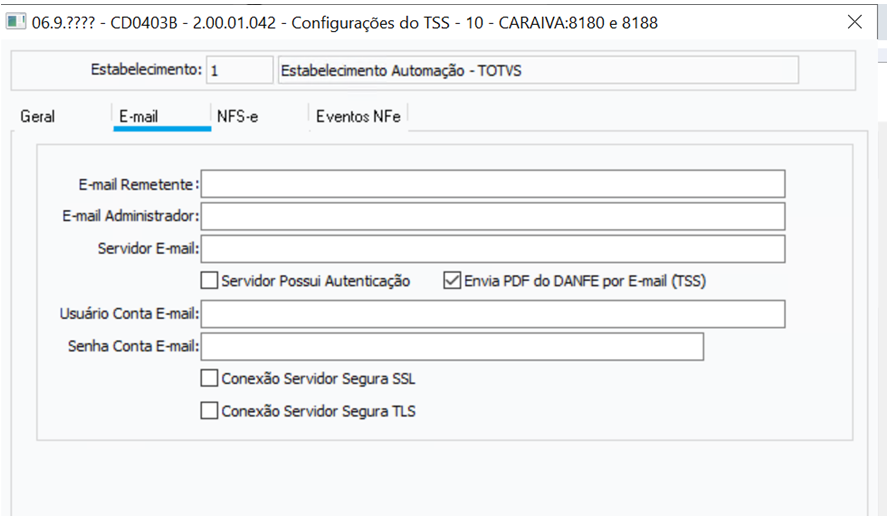Viewport: 888px width, 522px height.
Task: Click the Estabelecimento Automação - TOTVS description field
Action: click(x=538, y=70)
